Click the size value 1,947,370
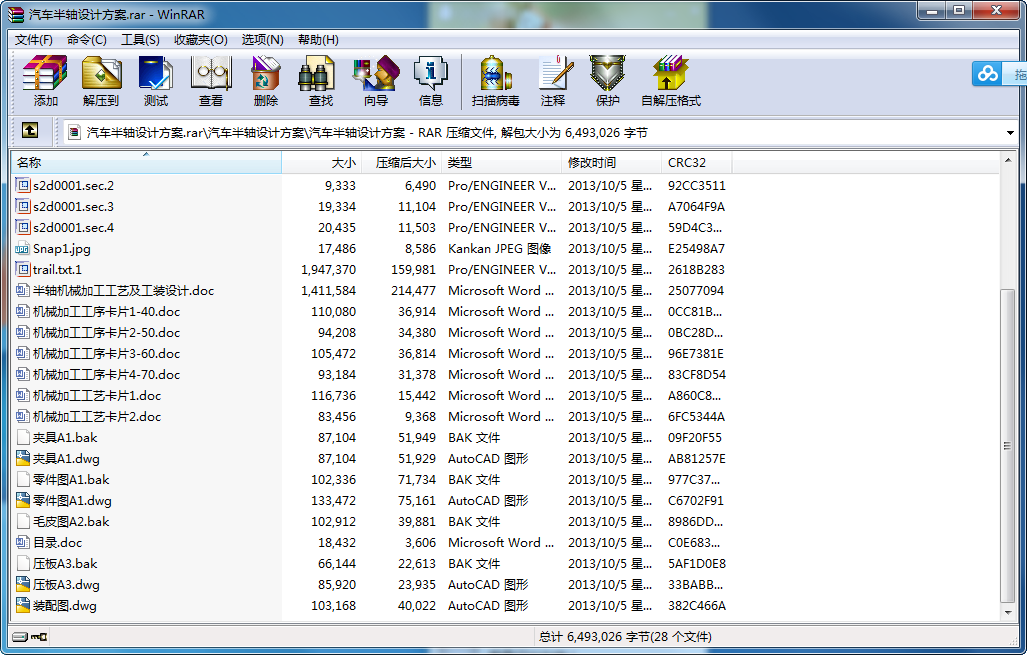Image resolution: width=1027 pixels, height=655 pixels. pyautogui.click(x=328, y=269)
